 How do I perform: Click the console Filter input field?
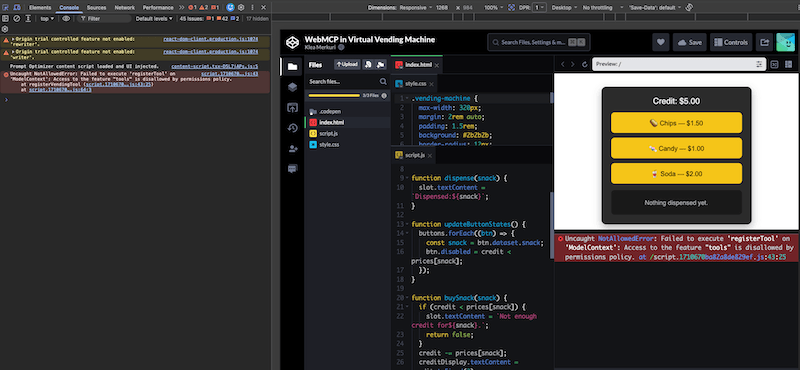tap(105, 18)
